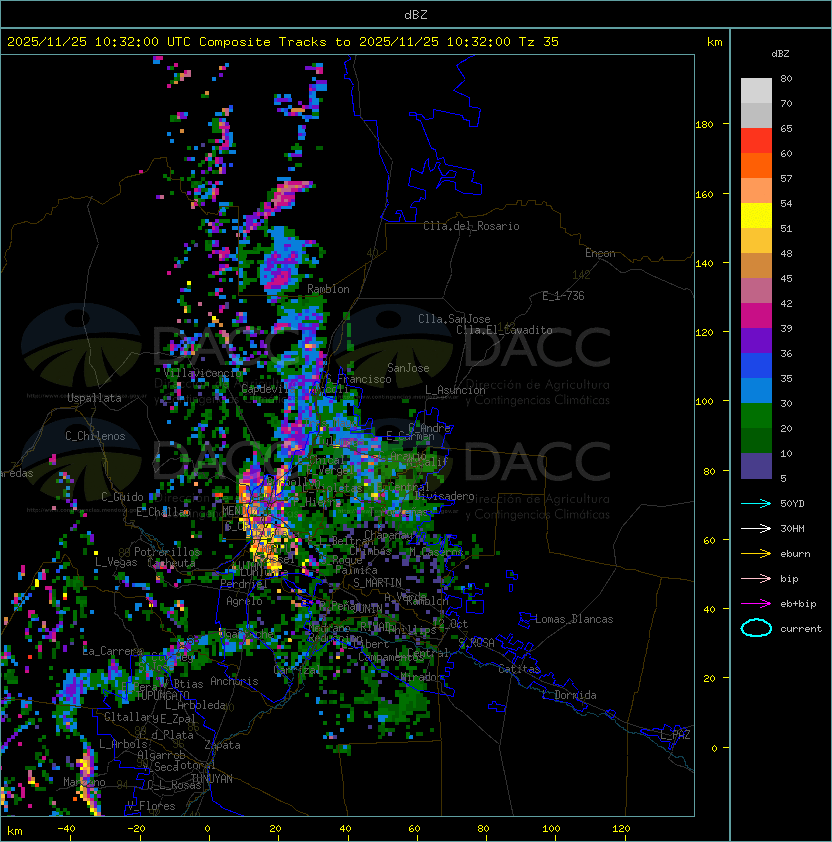Click the 'L_PAZ' label at the eastern edge
Viewport: 832px width, 842px height.
(x=675, y=735)
